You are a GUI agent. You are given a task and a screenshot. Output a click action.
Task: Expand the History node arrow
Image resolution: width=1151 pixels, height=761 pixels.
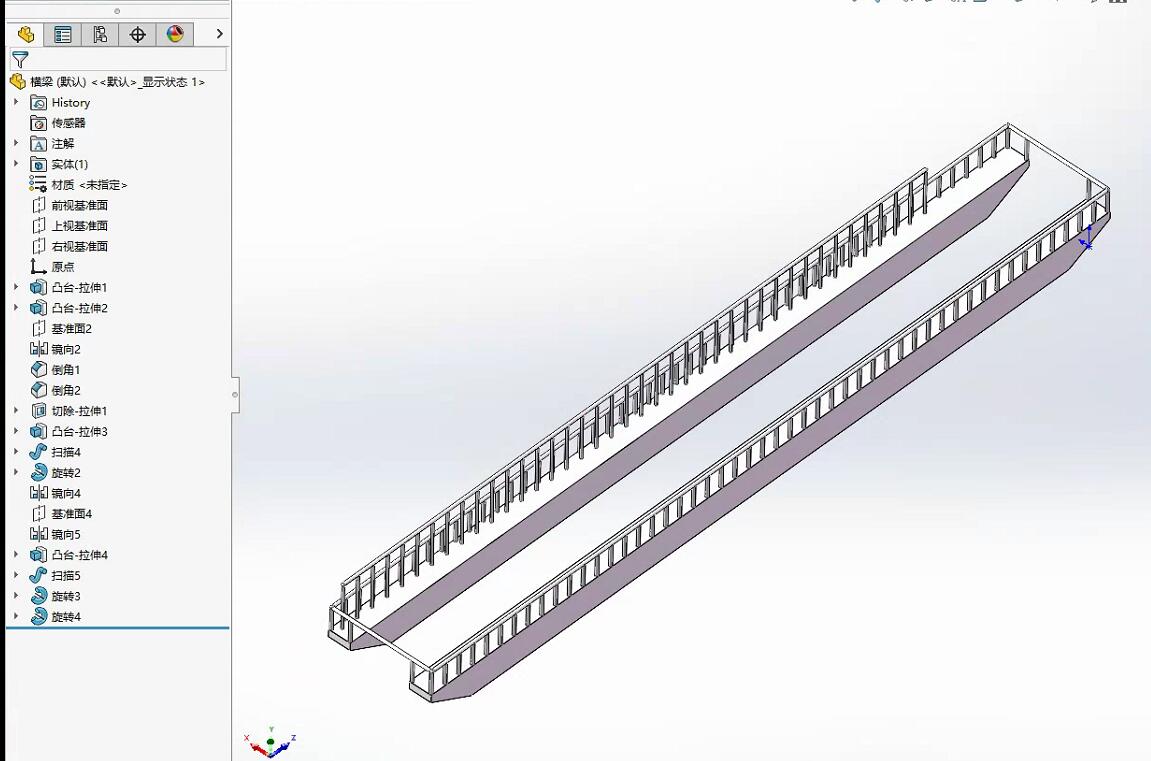click(x=16, y=102)
